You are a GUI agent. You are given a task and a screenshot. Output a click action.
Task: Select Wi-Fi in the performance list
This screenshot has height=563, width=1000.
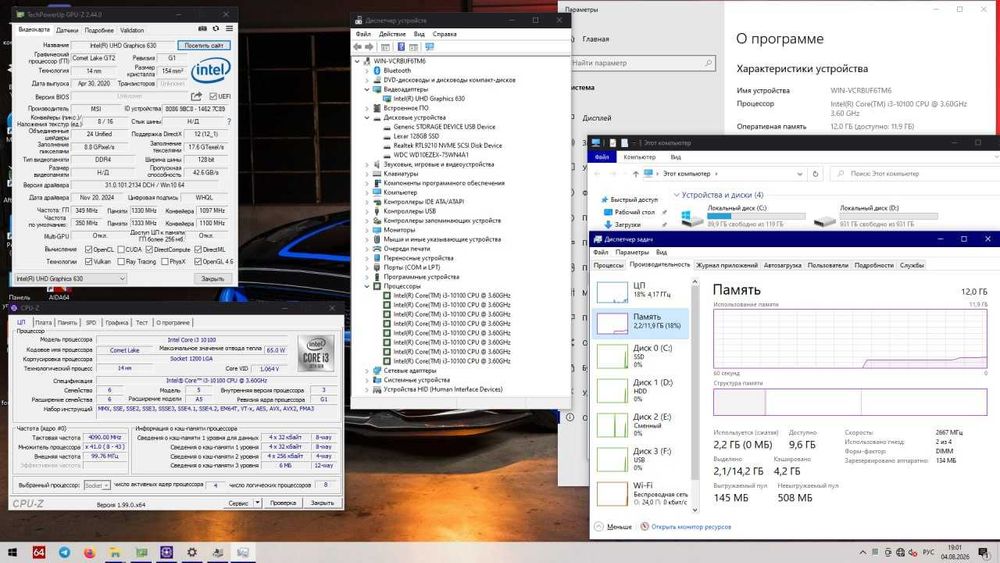pyautogui.click(x=642, y=494)
